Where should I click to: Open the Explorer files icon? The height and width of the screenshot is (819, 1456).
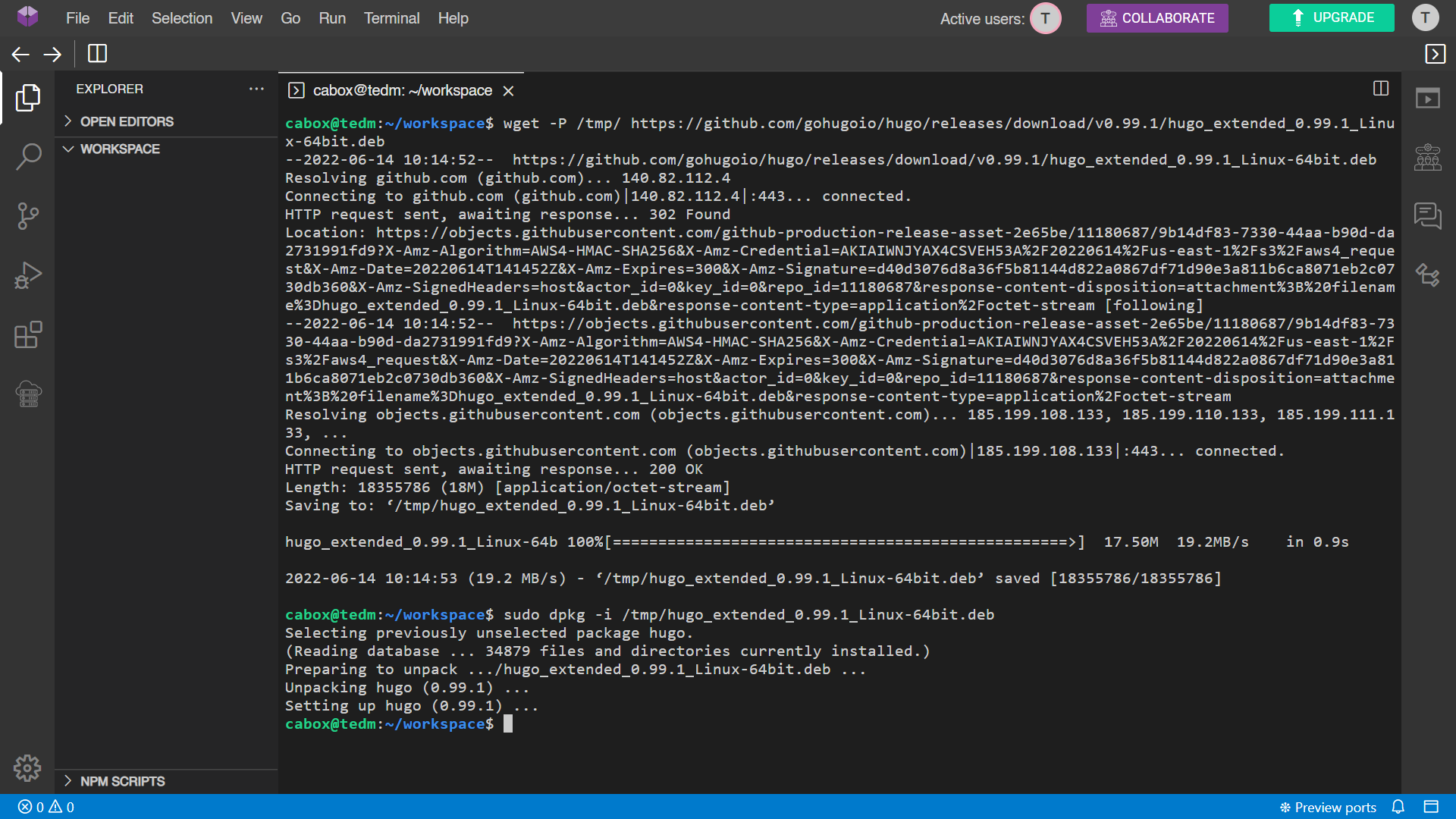pyautogui.click(x=28, y=98)
